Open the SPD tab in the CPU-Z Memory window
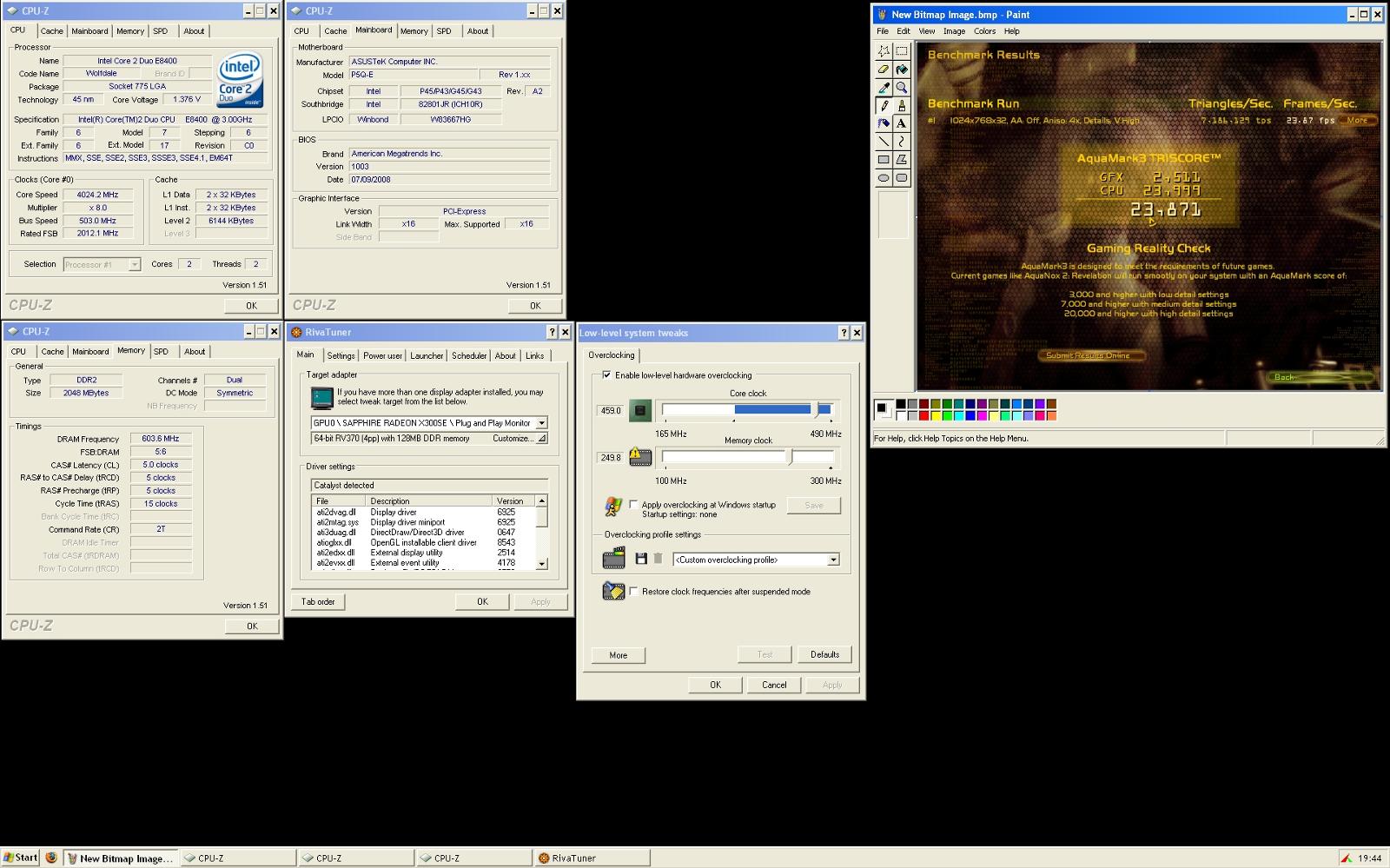1390x868 pixels. click(161, 351)
